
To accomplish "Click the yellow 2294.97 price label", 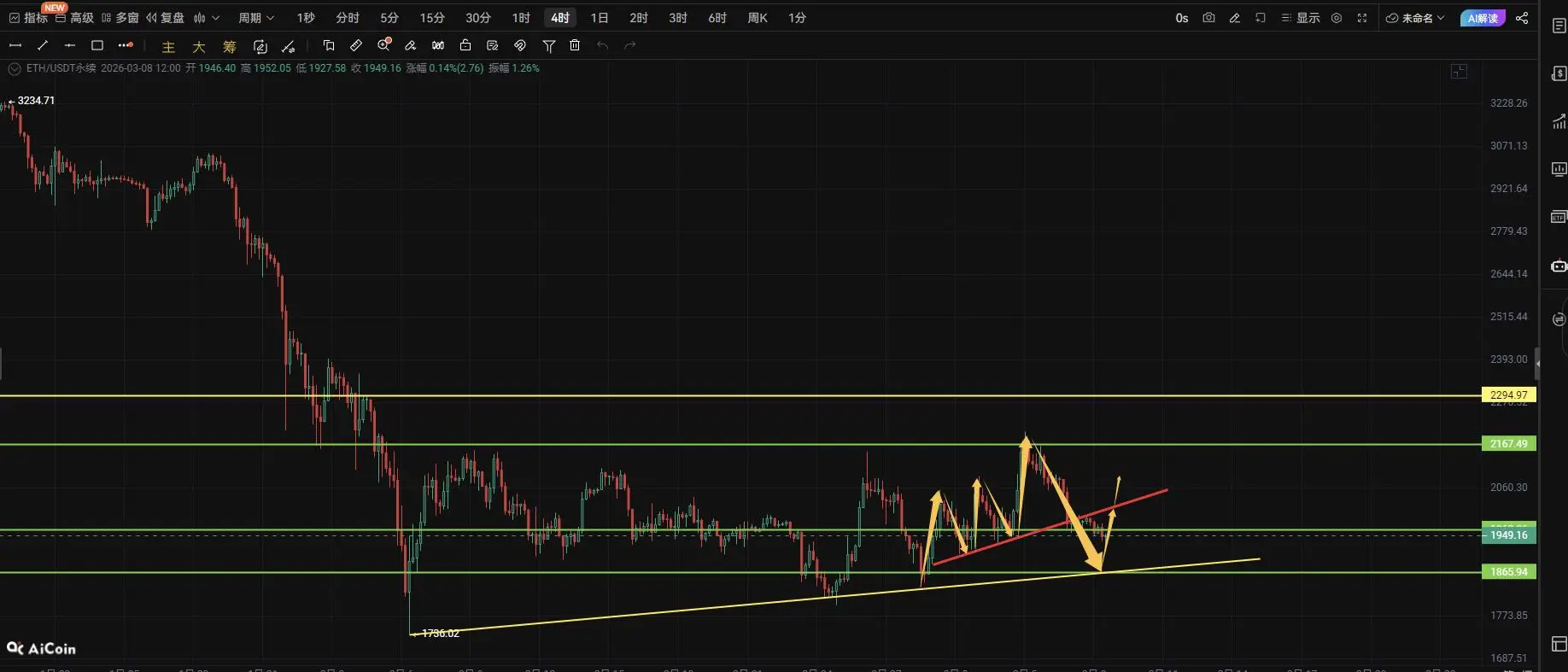I will pyautogui.click(x=1508, y=394).
